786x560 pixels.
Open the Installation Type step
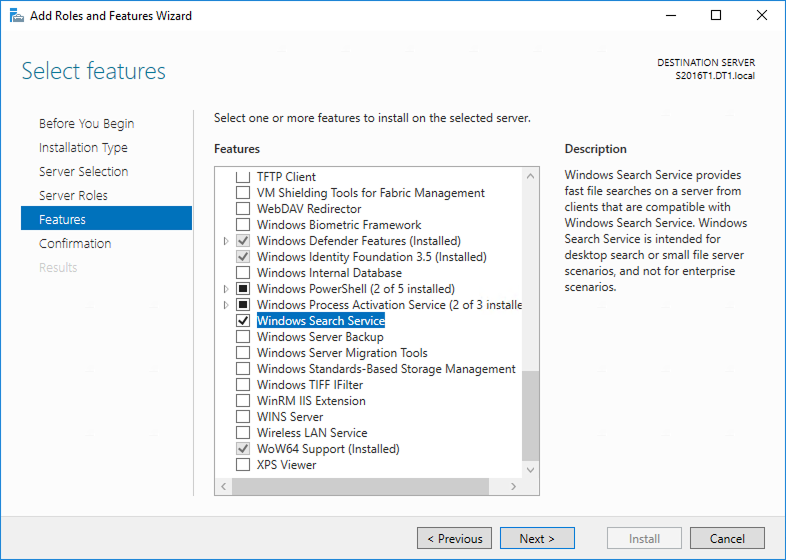(x=83, y=148)
